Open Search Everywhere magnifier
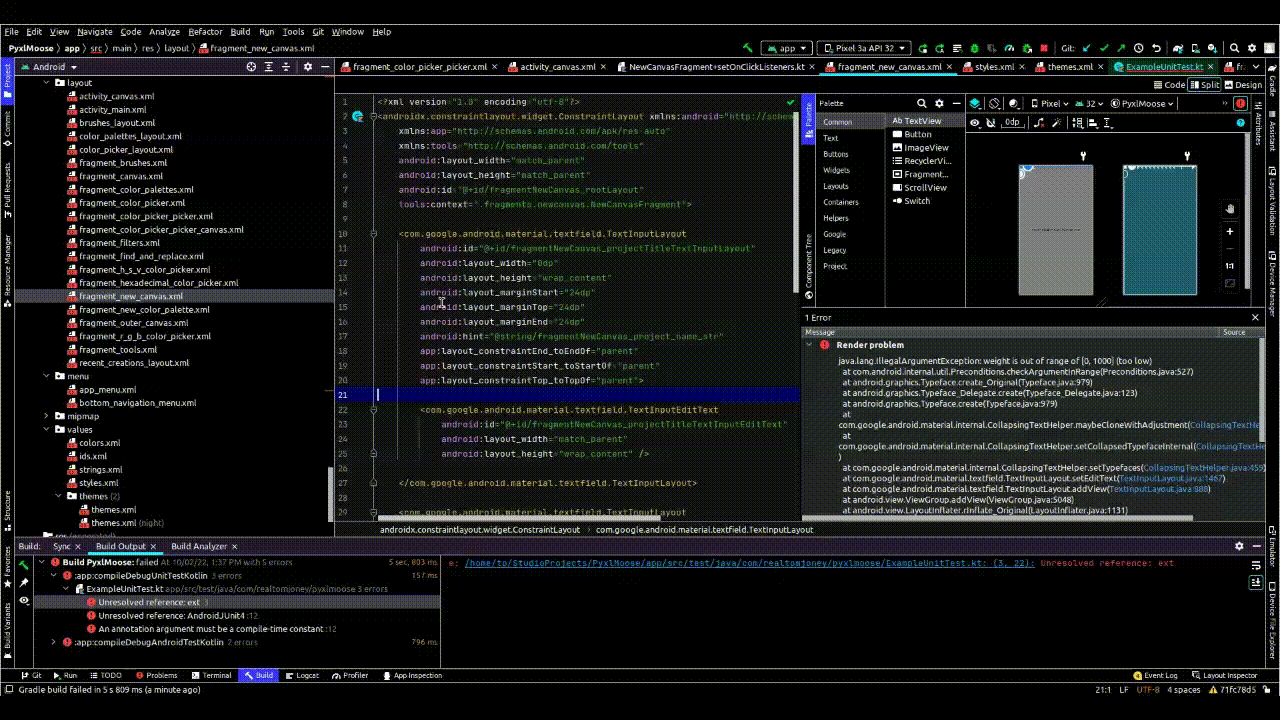The height and width of the screenshot is (720, 1280). [x=1234, y=46]
